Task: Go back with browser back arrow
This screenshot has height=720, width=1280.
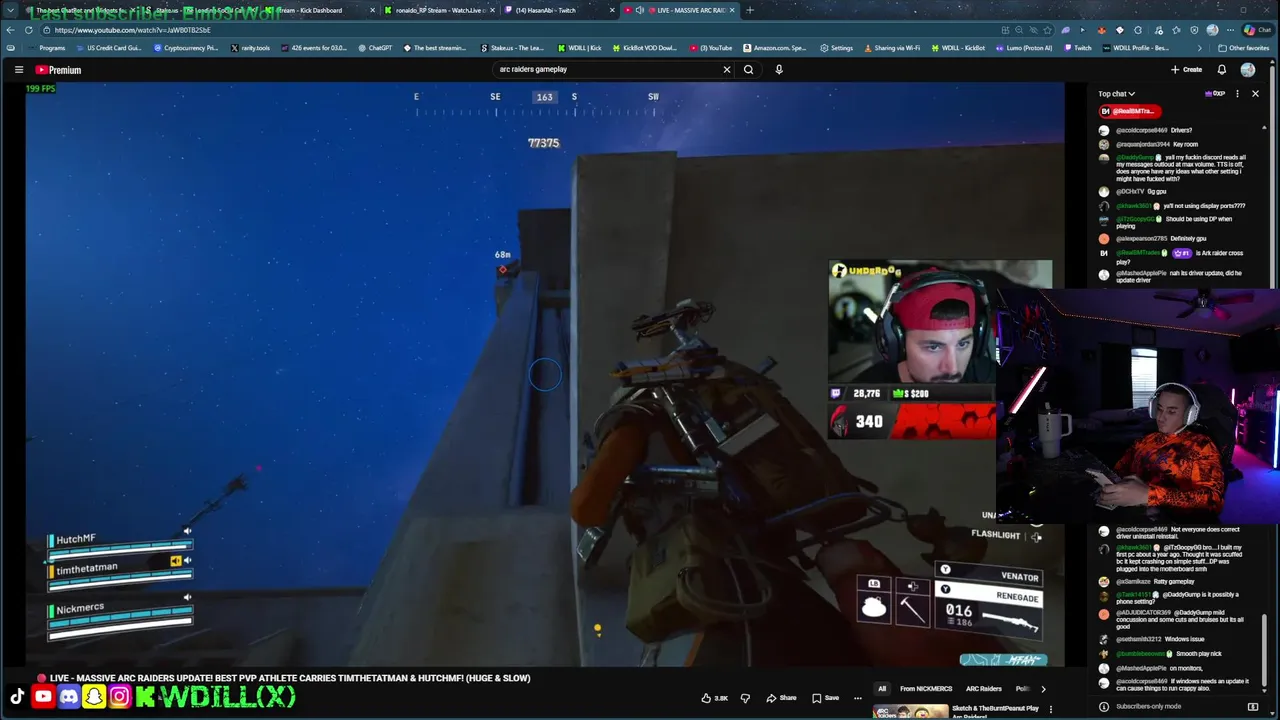Action: click(10, 30)
